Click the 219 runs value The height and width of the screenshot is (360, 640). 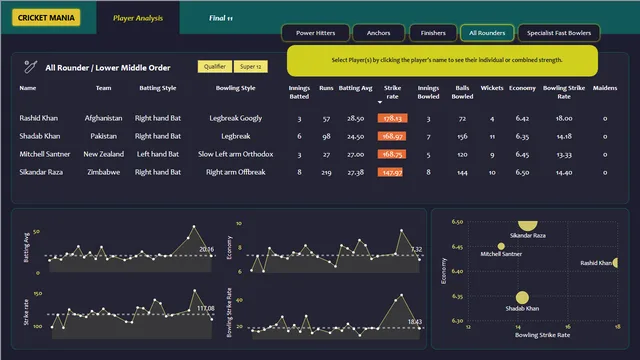pyautogui.click(x=326, y=173)
